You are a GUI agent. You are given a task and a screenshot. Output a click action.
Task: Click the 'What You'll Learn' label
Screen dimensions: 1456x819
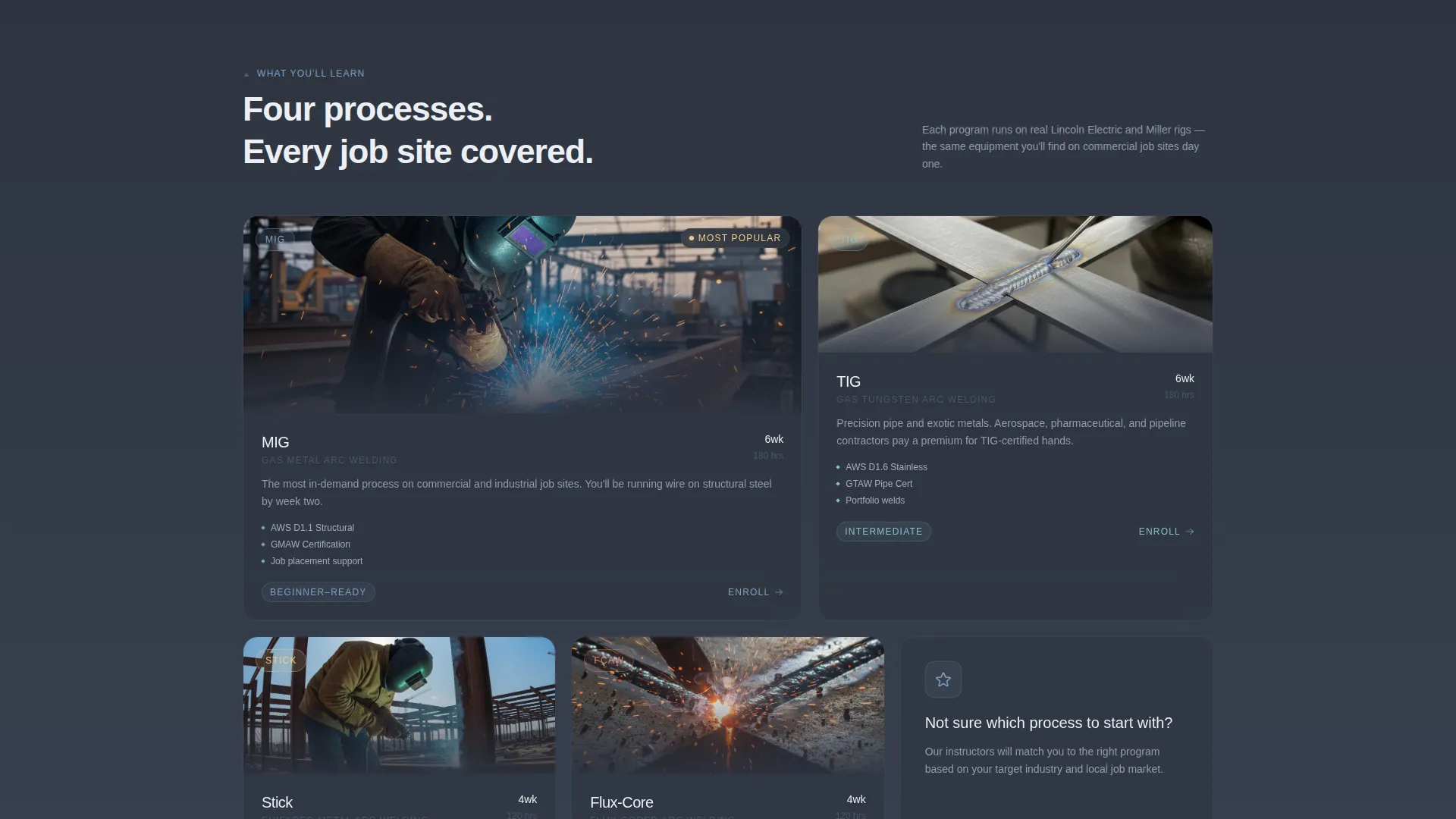tap(310, 74)
